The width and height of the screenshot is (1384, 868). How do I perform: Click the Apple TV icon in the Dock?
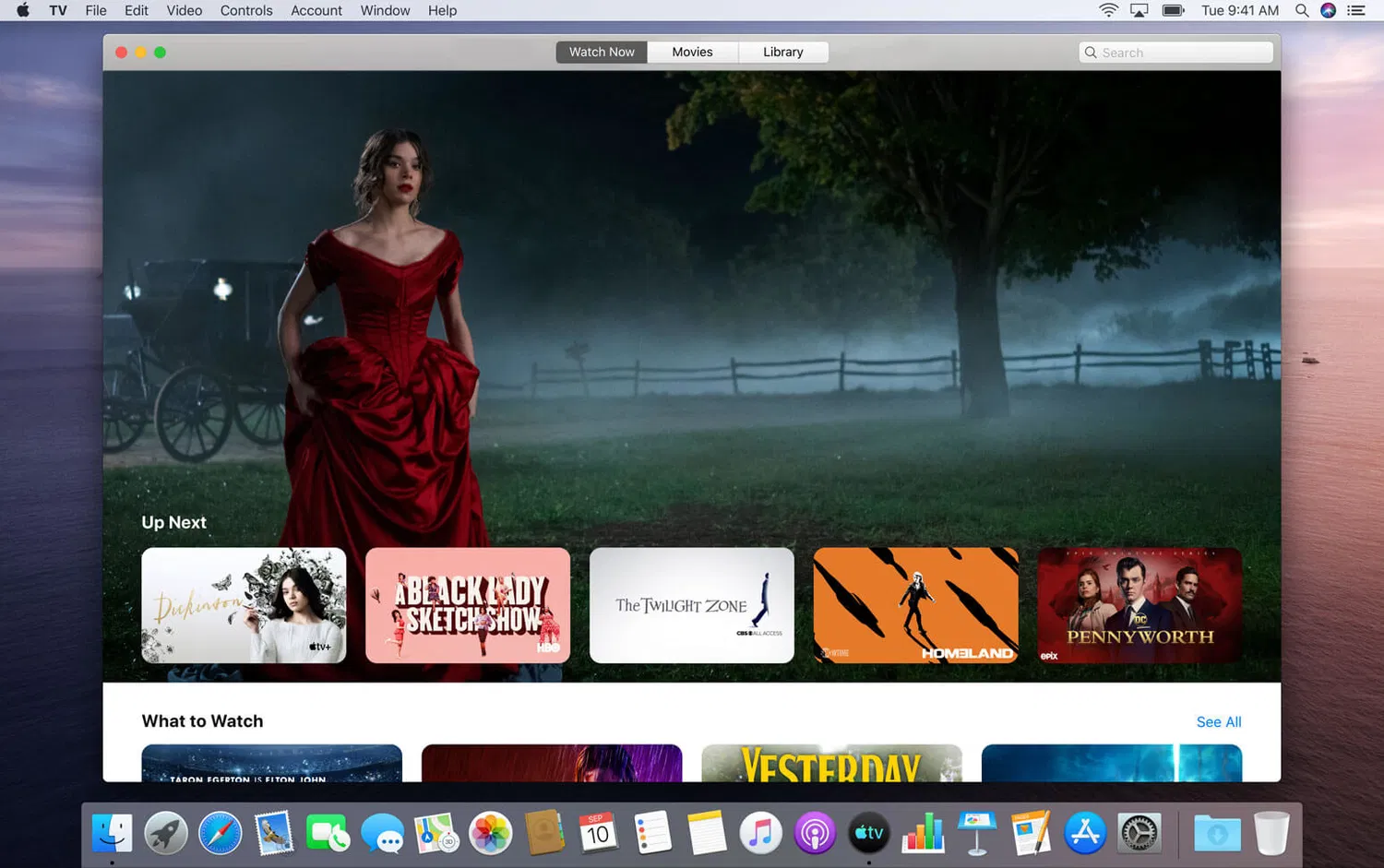click(x=869, y=834)
